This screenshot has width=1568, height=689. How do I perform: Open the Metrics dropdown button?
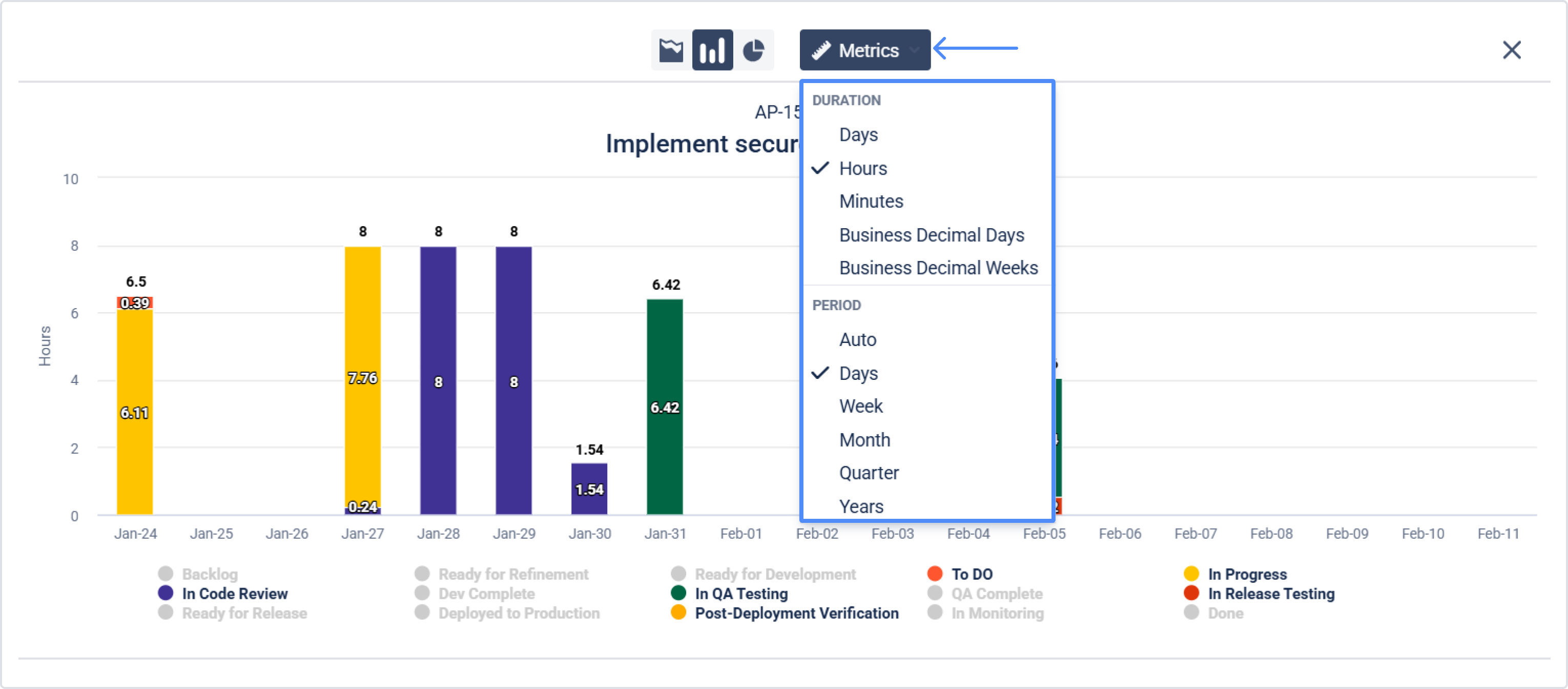click(x=864, y=50)
